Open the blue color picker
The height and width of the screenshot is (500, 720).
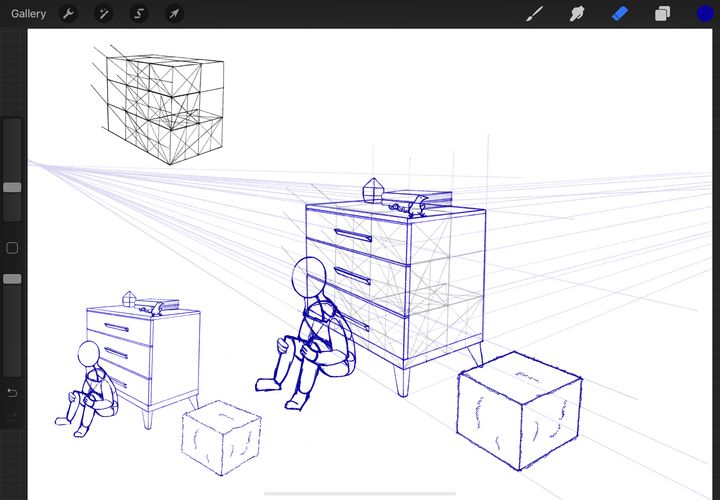(705, 14)
